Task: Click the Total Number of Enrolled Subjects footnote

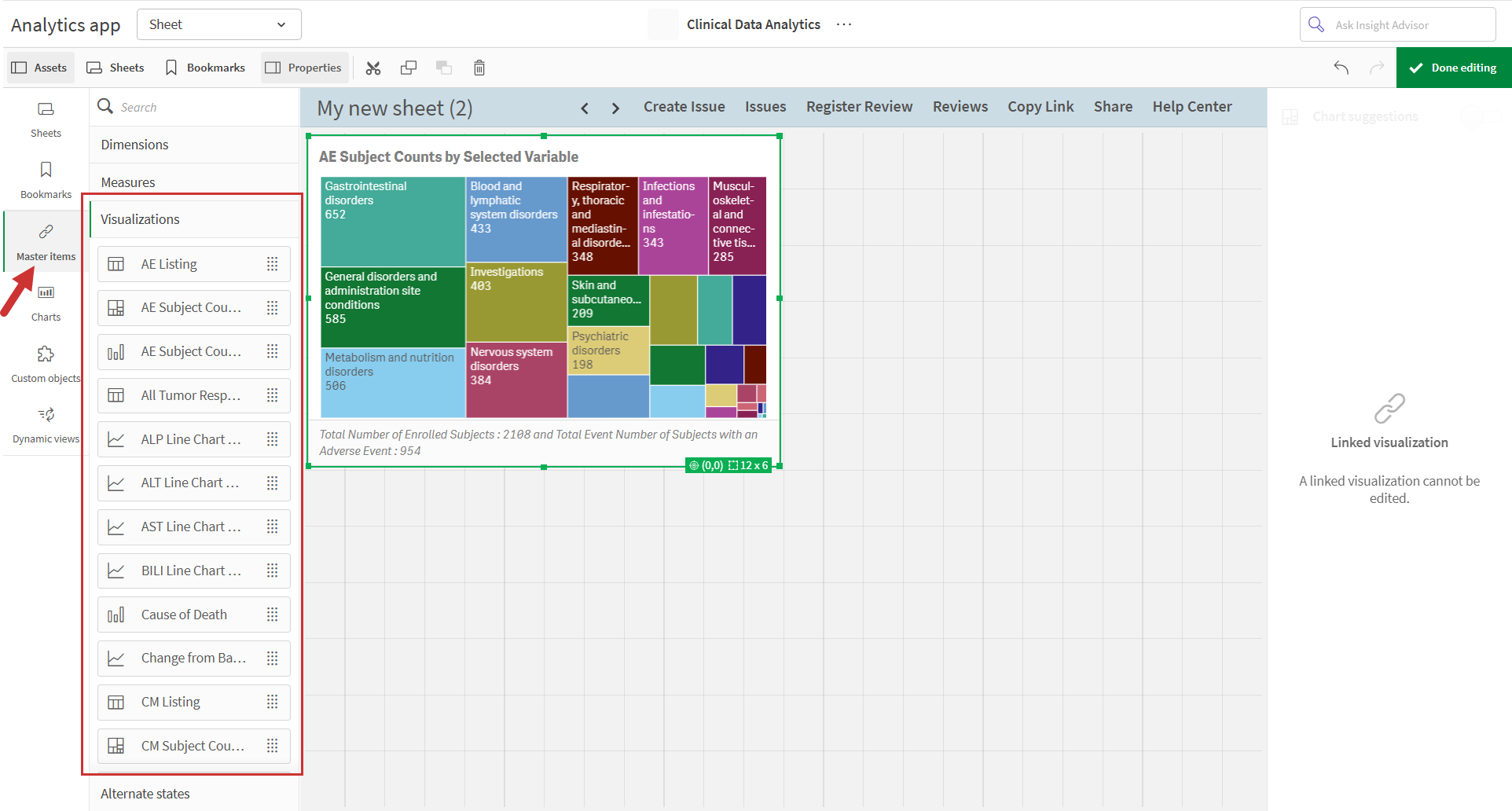Action: (x=538, y=442)
